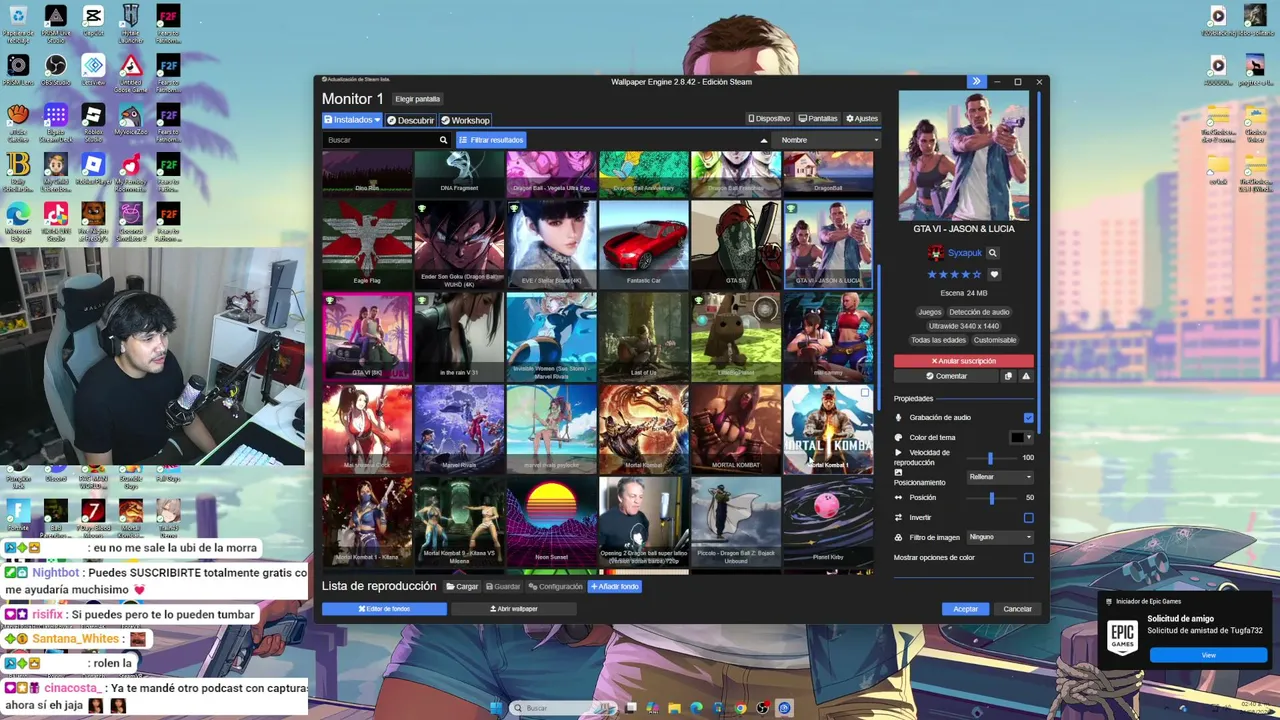Open File Explorer from taskbar
The image size is (1280, 720).
674,708
